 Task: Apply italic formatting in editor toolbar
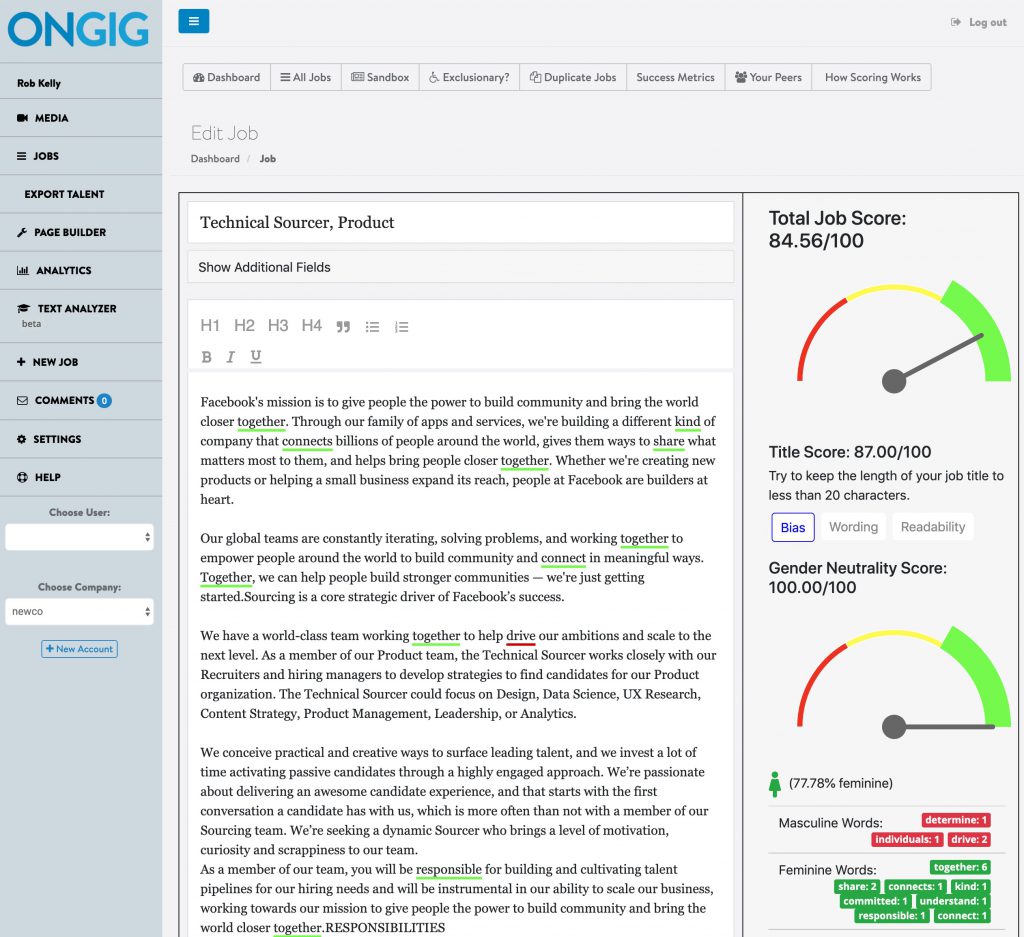point(231,357)
